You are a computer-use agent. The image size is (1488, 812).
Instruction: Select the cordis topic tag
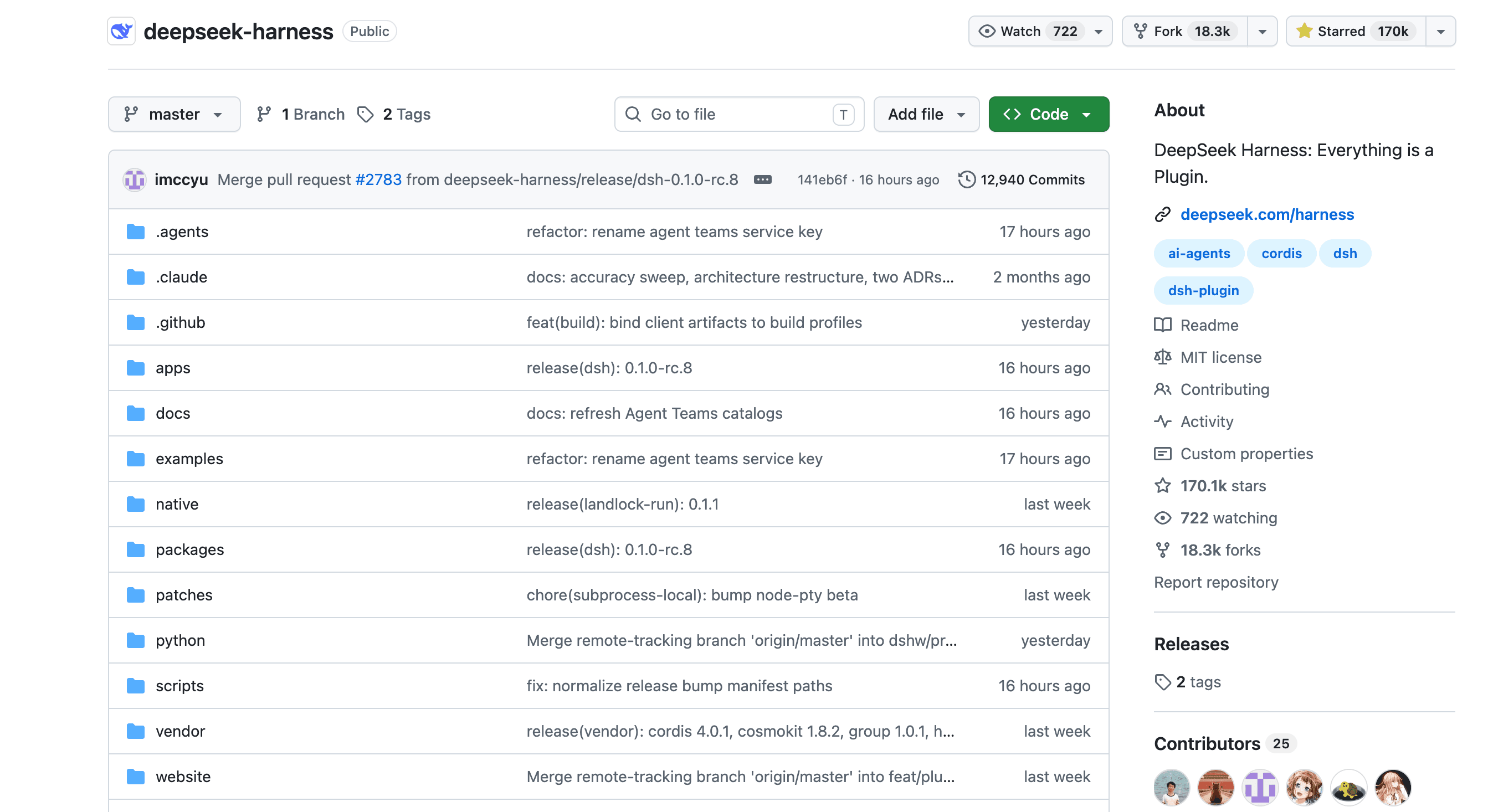click(1281, 254)
